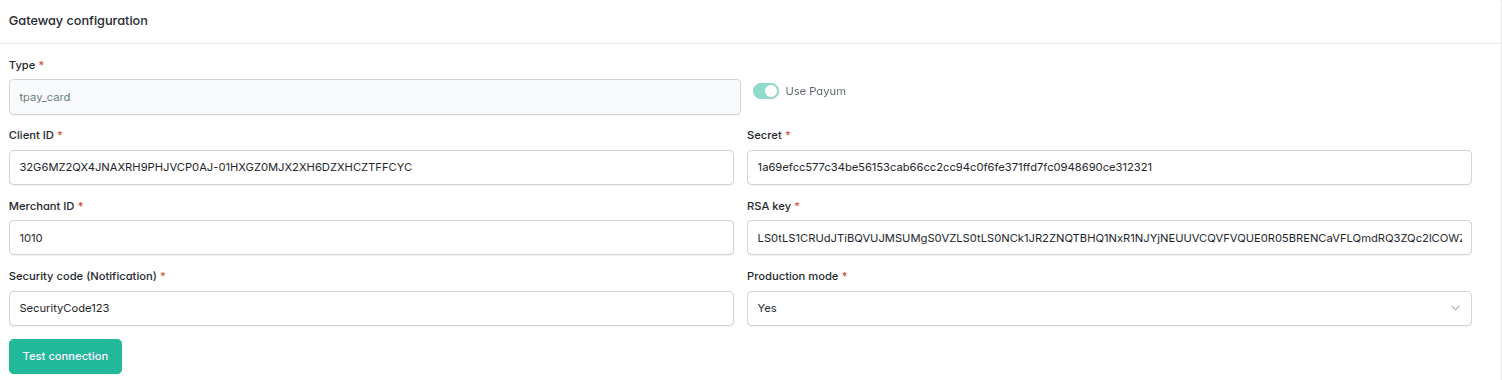This screenshot has height=380, width=1502.
Task: Open the Production mode dropdown
Action: [1109, 308]
